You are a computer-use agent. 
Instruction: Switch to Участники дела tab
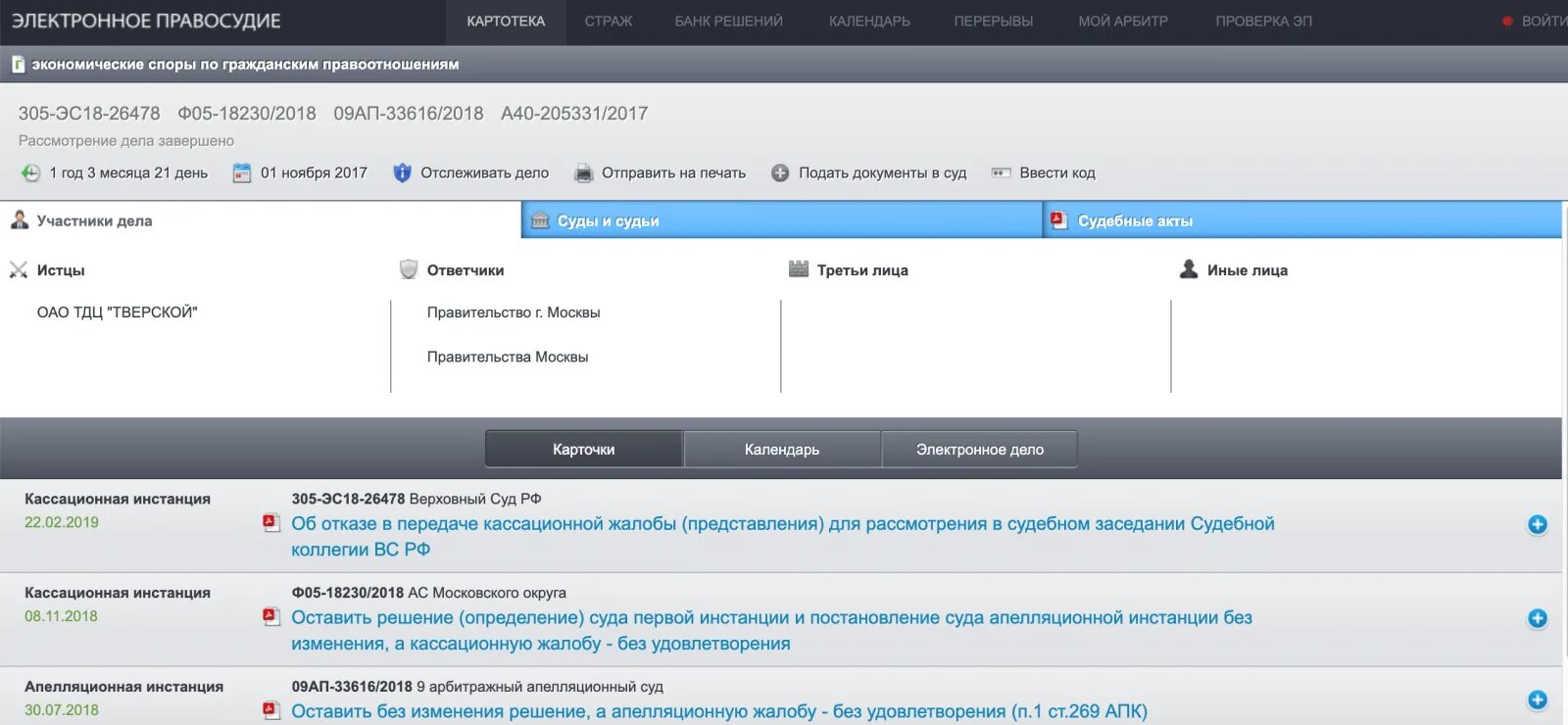(260, 220)
